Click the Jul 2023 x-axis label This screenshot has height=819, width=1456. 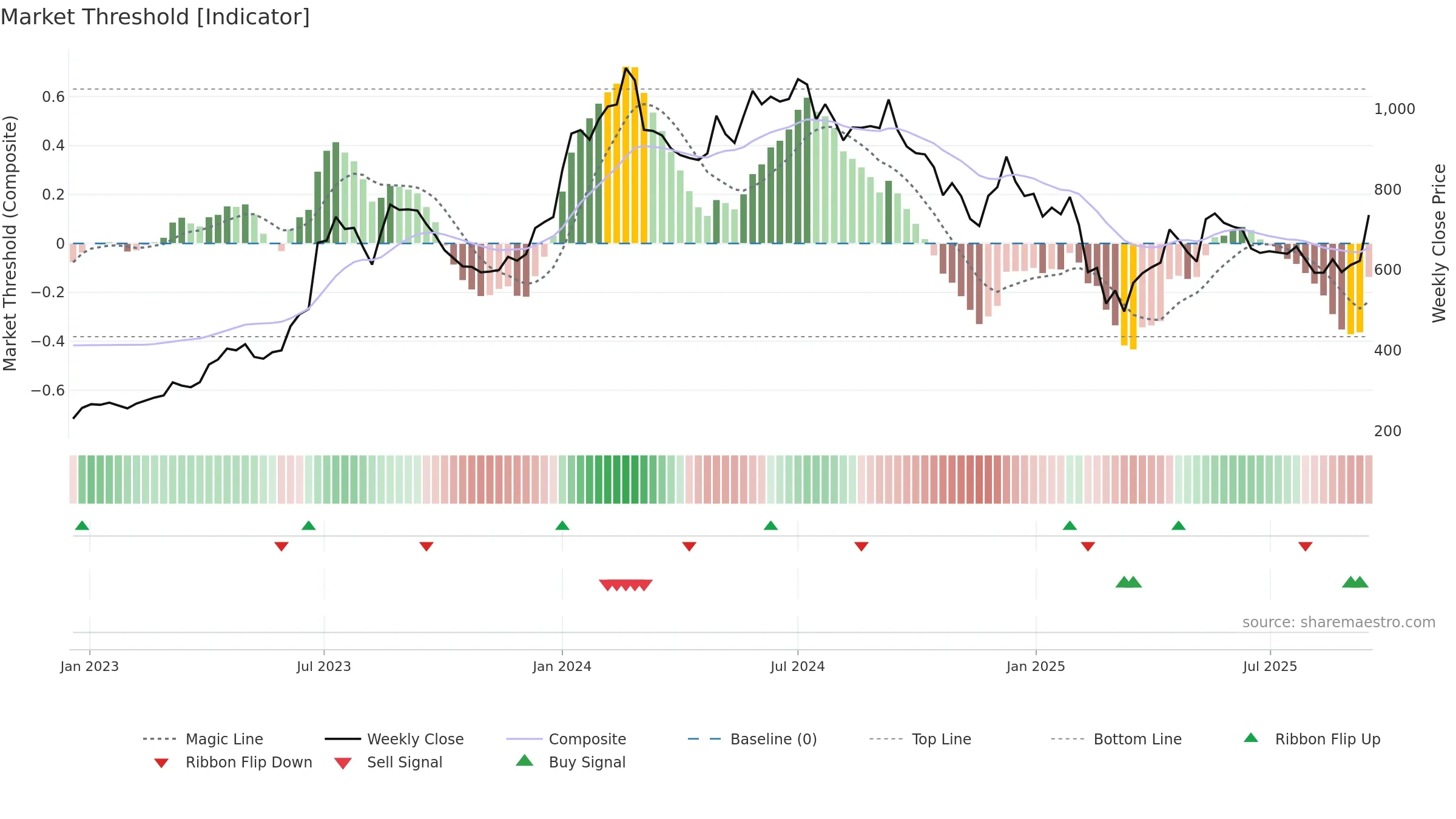pyautogui.click(x=324, y=666)
